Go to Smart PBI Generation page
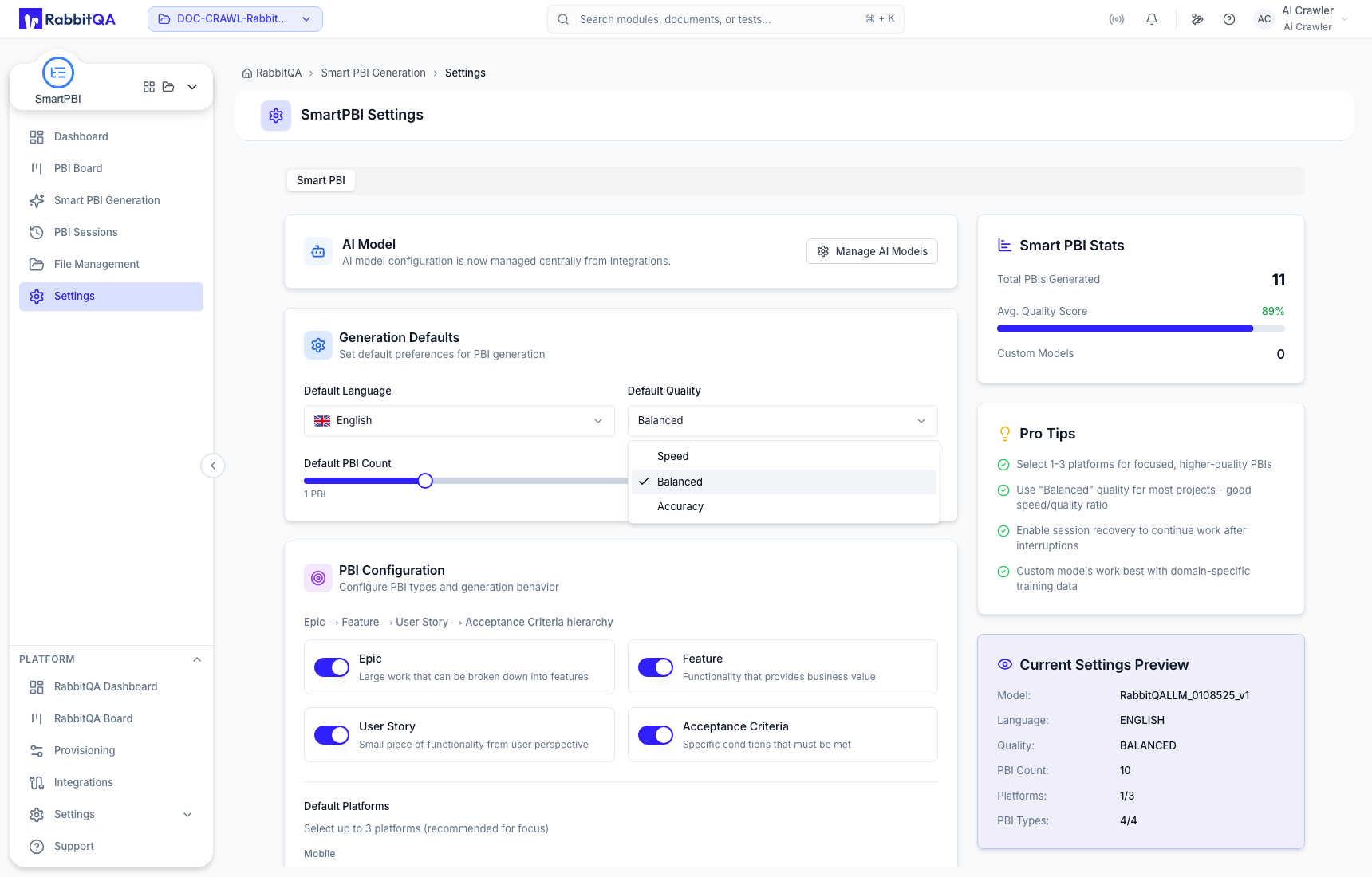 [x=111, y=201]
